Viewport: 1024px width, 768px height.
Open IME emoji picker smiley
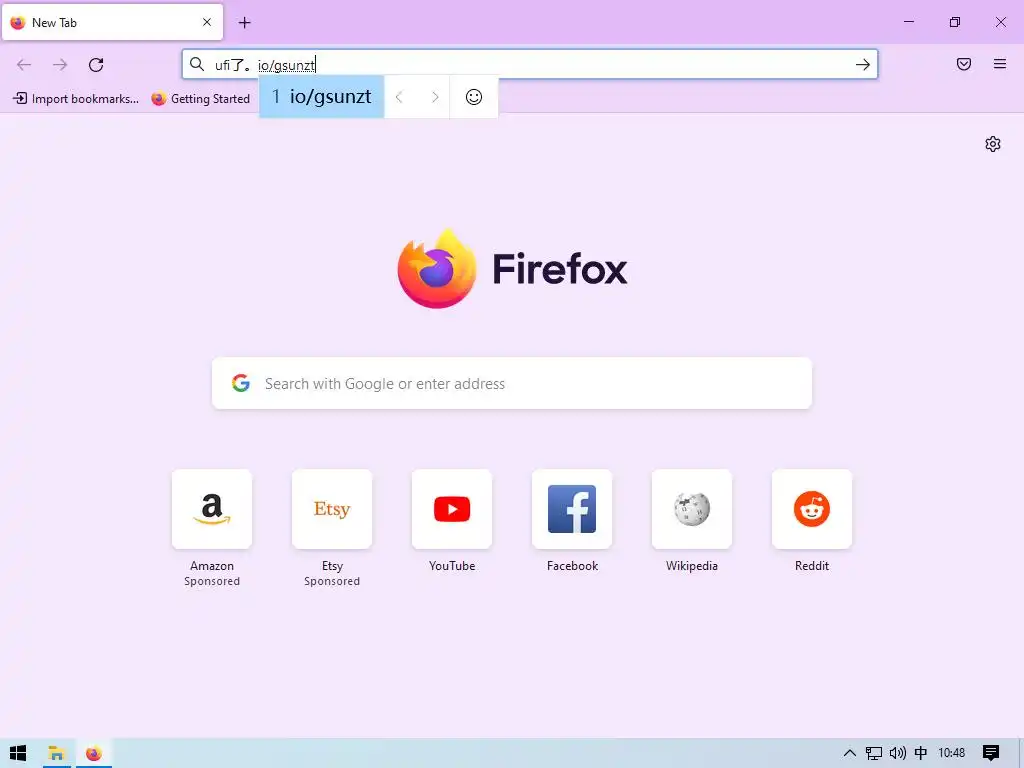[x=473, y=97]
